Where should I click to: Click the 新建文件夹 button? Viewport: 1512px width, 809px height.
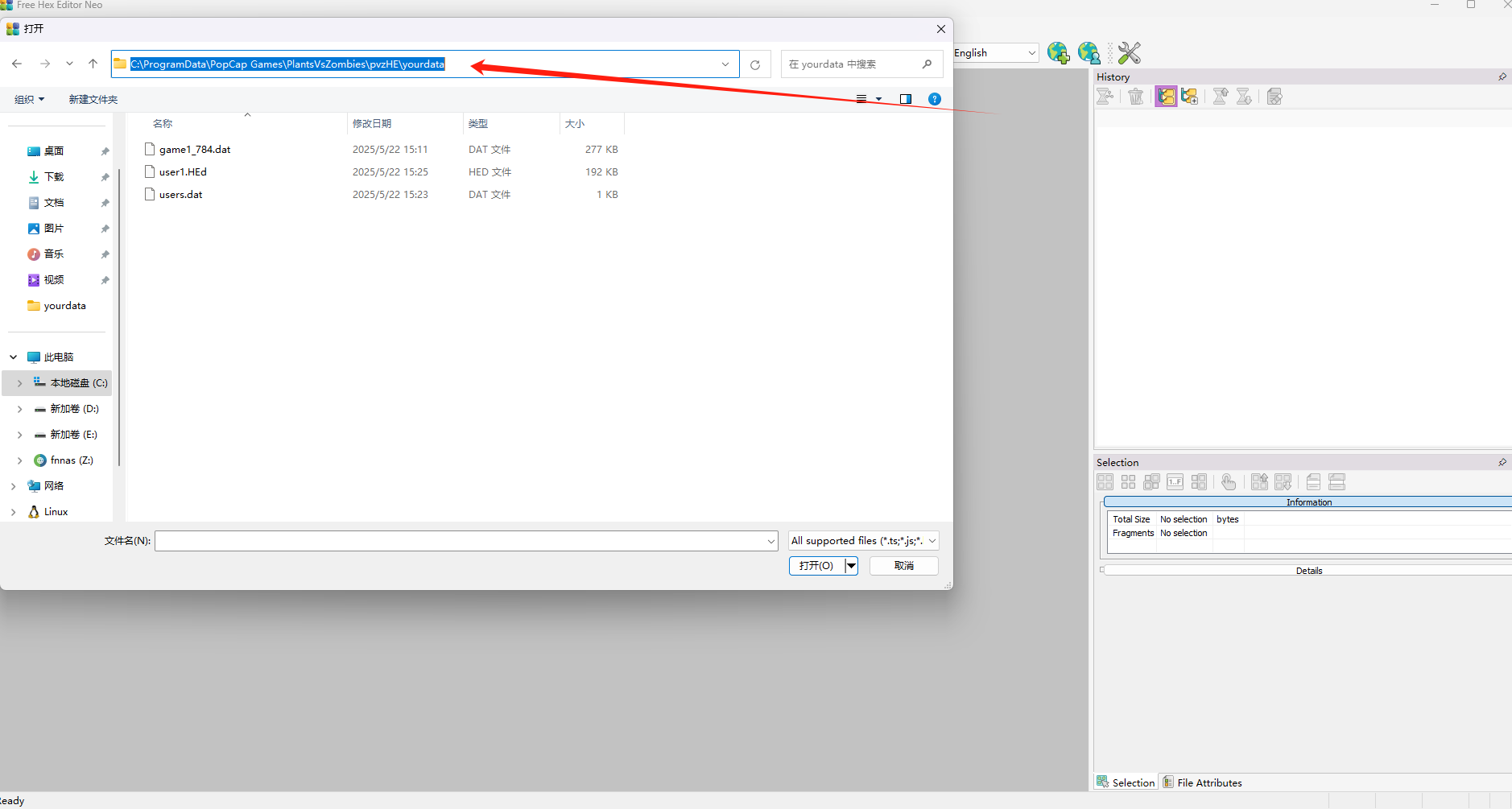[93, 99]
